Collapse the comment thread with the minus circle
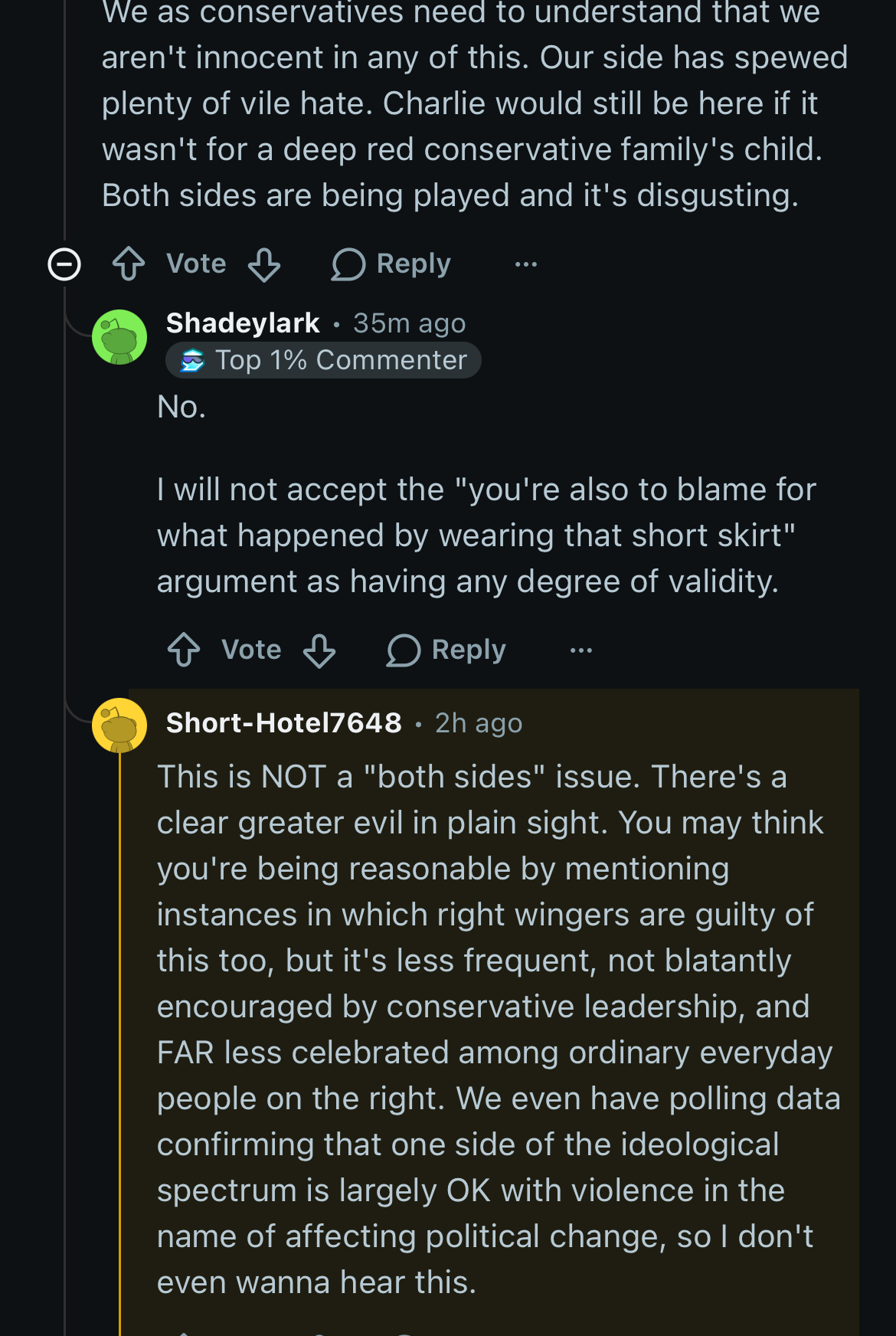Viewport: 896px width, 1336px height. point(64,264)
